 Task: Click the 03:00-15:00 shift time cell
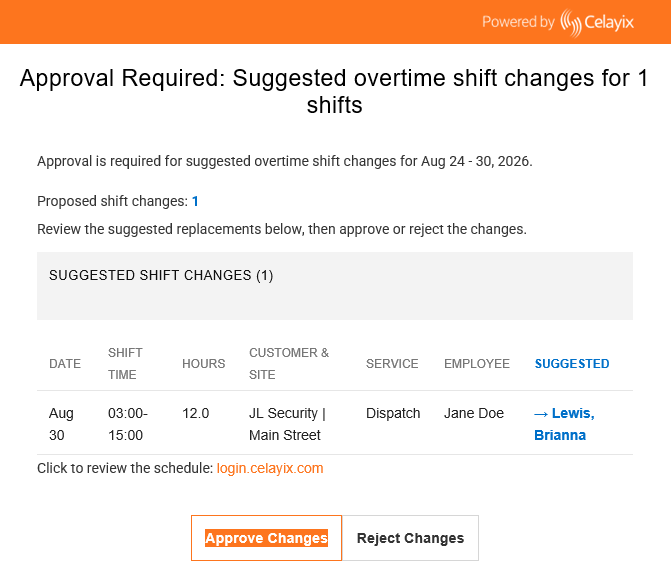[128, 424]
